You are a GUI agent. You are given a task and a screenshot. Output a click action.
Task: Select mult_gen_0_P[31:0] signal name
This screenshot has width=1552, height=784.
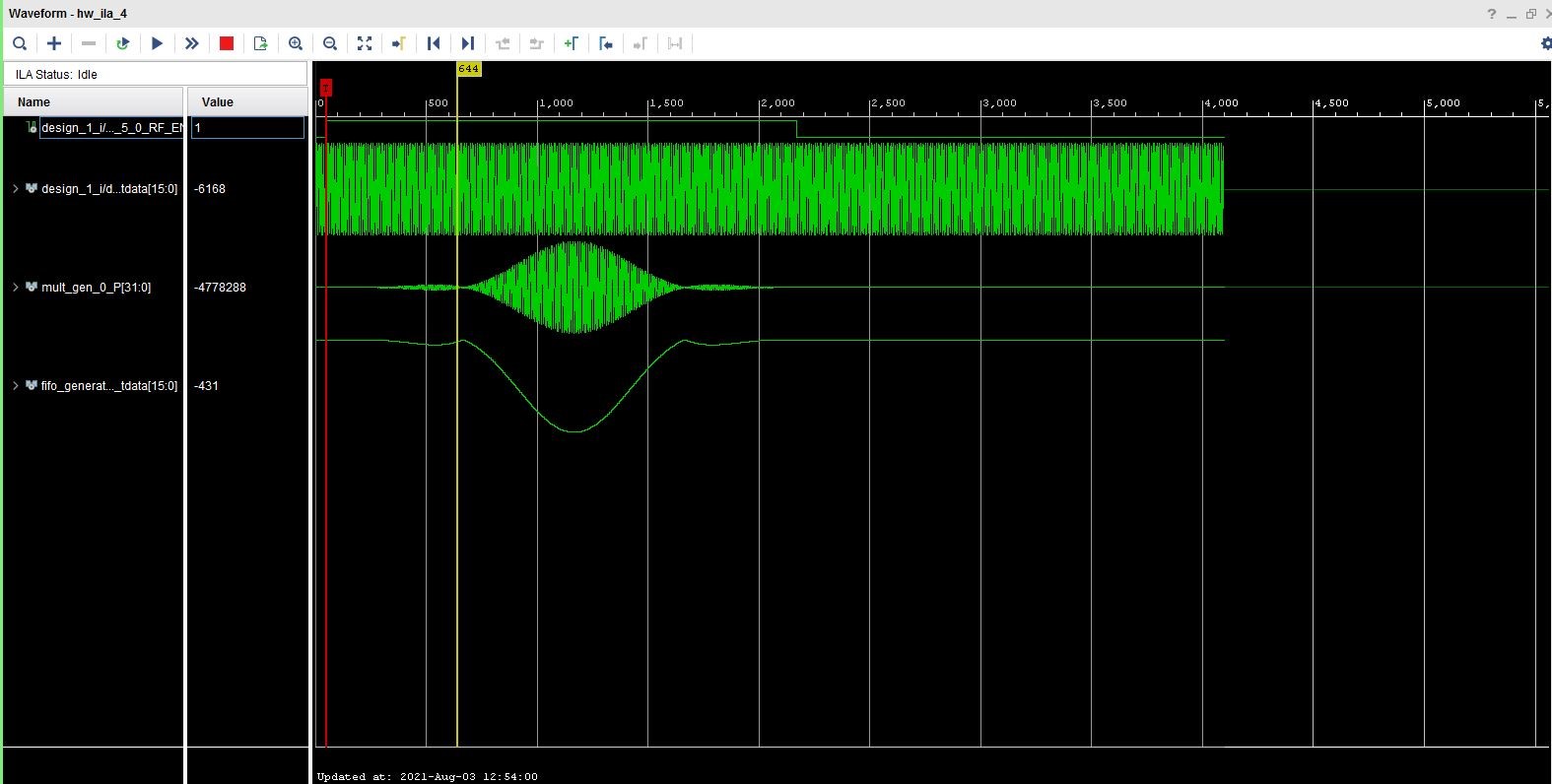[96, 288]
